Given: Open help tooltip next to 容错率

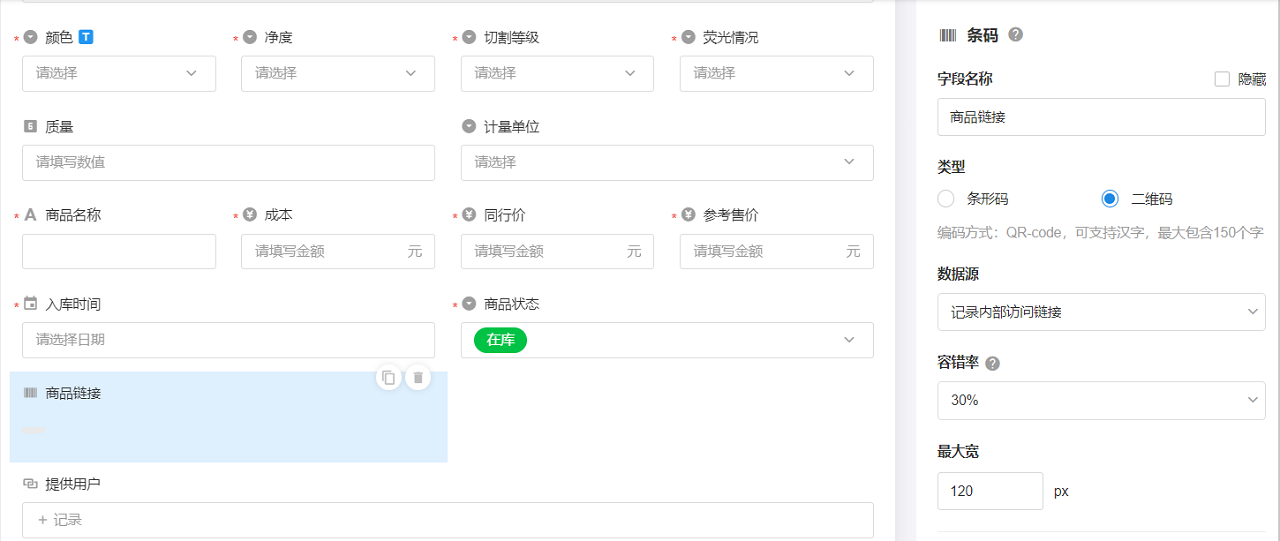Looking at the screenshot, I should 993,363.
